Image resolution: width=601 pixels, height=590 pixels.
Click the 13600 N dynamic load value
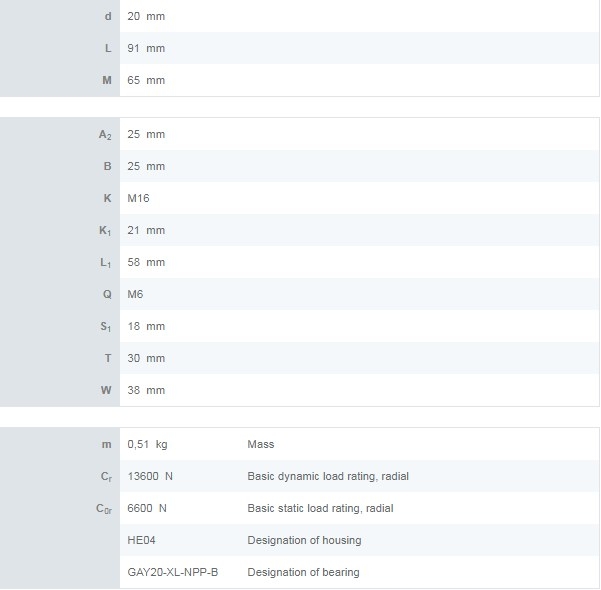[150, 477]
